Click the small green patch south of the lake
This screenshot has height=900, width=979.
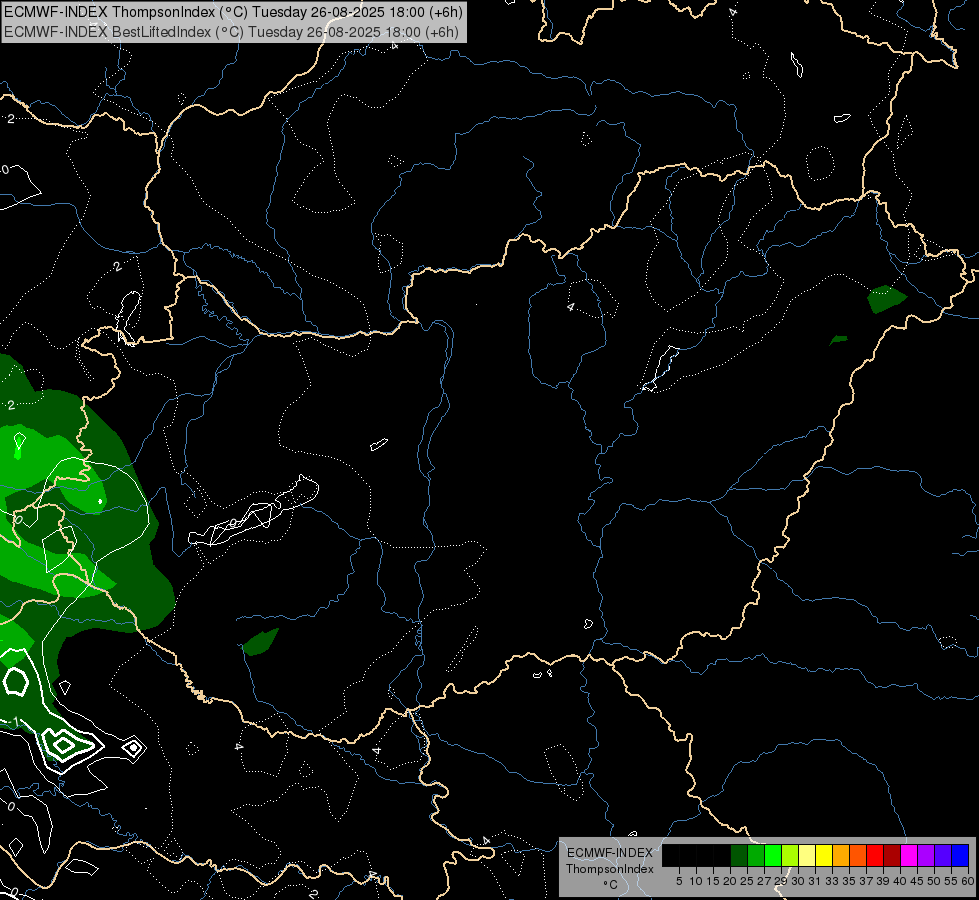260,642
